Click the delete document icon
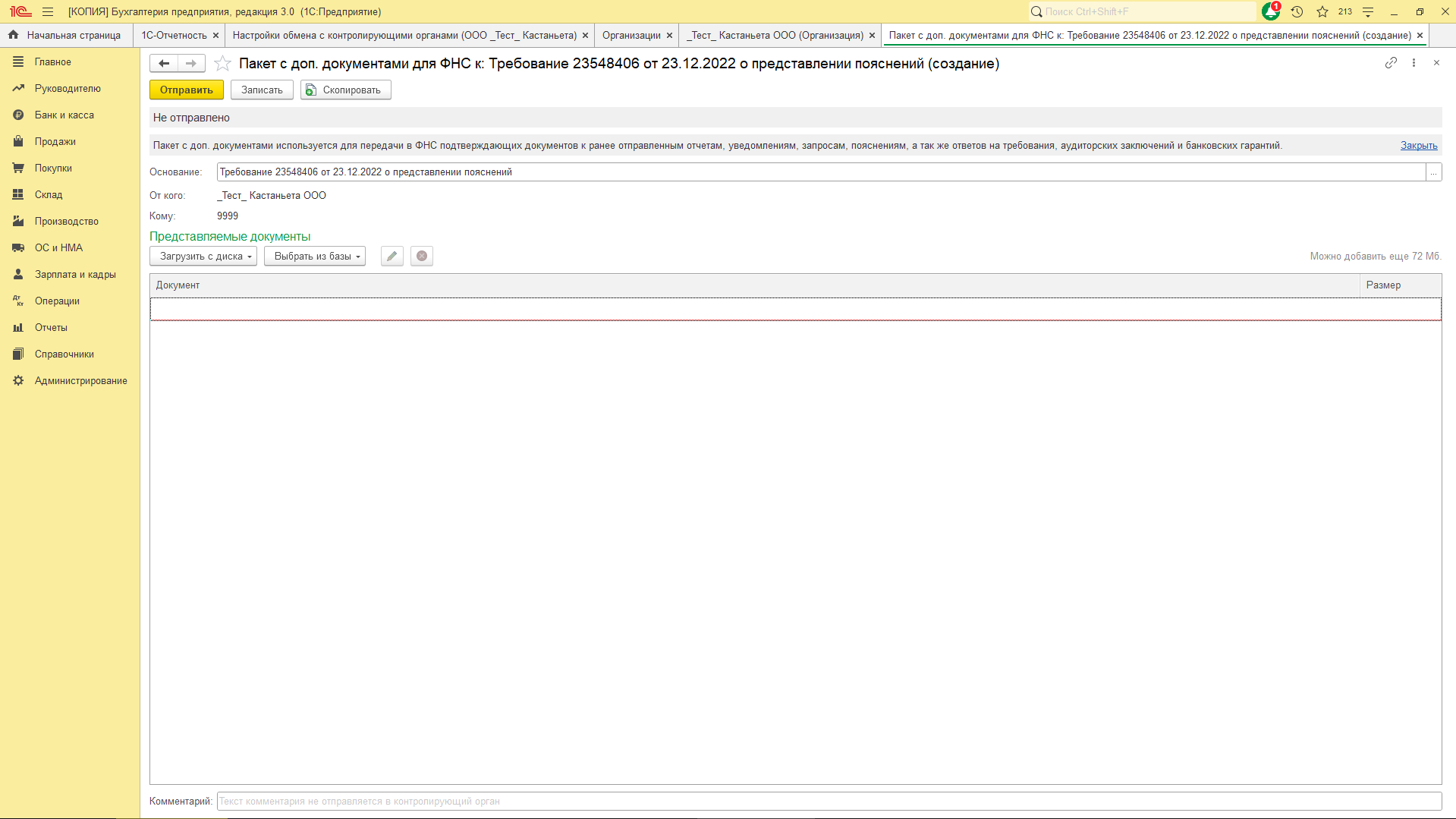 422,257
